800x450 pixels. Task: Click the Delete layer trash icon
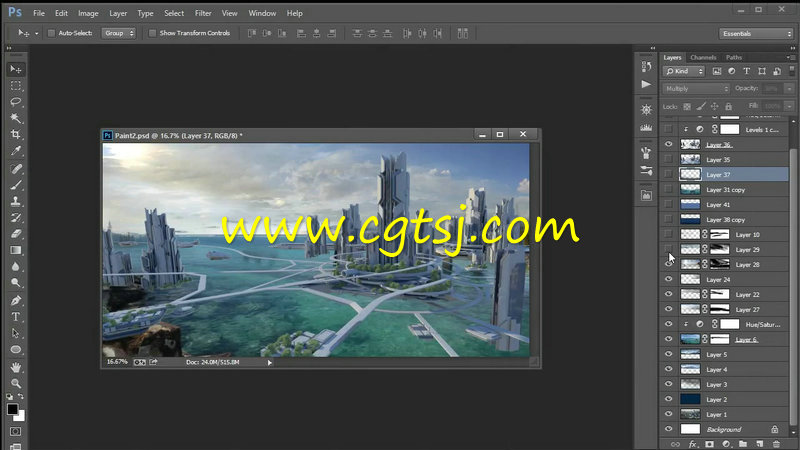click(x=777, y=444)
